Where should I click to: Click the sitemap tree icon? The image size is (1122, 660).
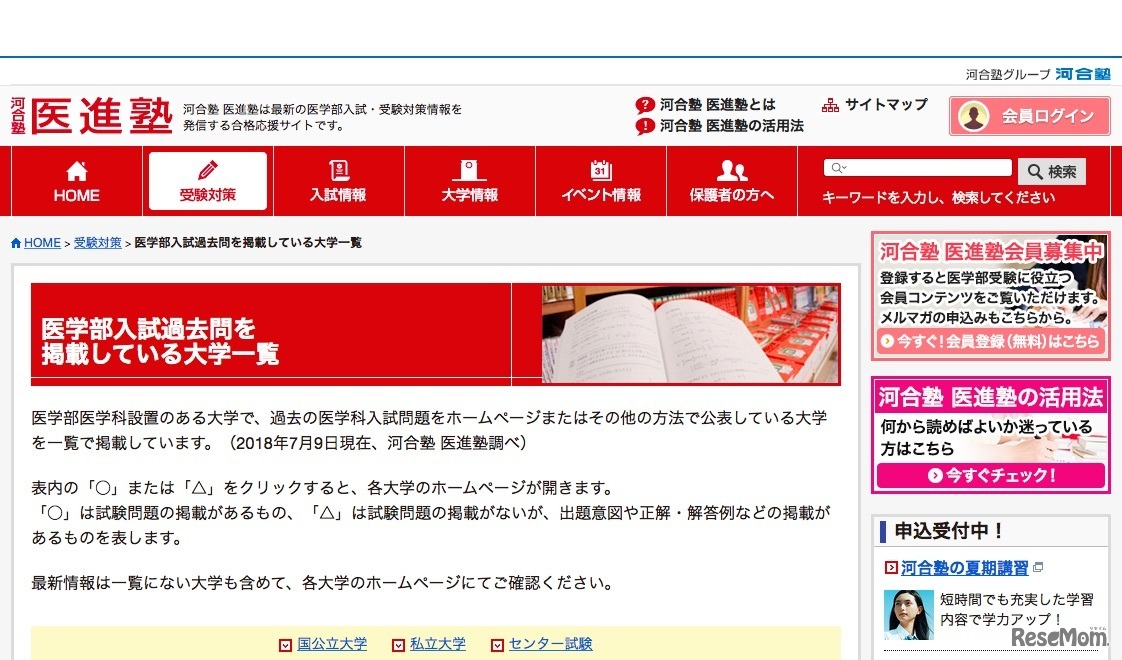tap(830, 105)
